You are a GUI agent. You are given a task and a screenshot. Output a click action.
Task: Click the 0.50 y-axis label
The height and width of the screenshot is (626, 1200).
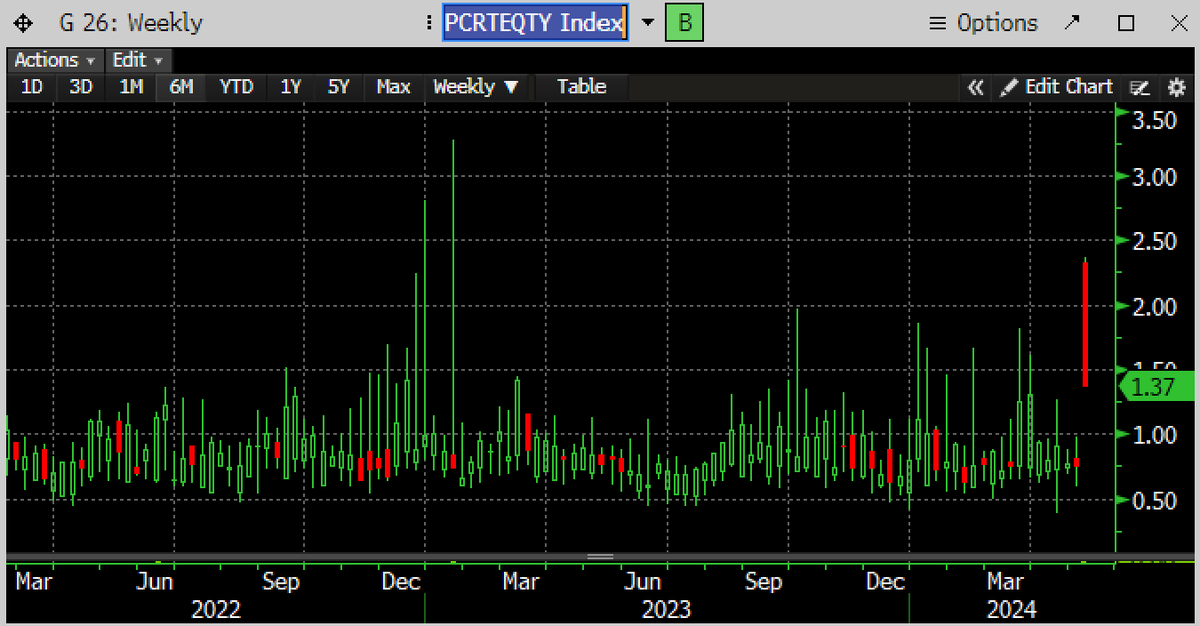[x=1153, y=500]
